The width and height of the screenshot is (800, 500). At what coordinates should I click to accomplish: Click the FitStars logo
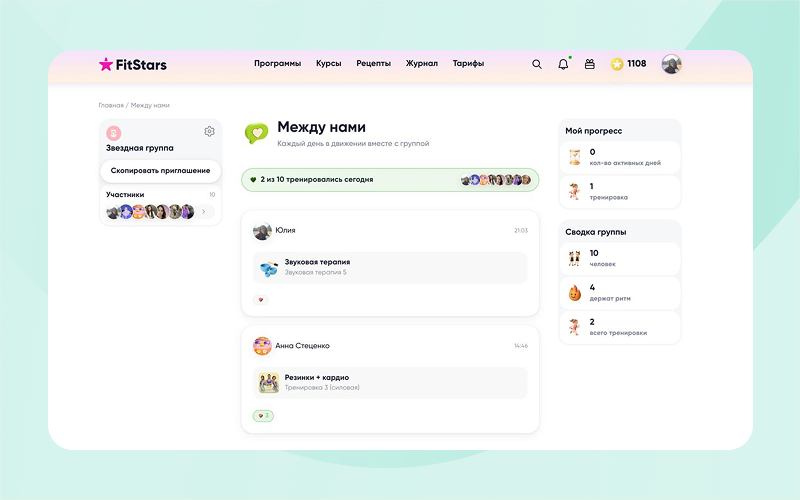click(x=133, y=64)
